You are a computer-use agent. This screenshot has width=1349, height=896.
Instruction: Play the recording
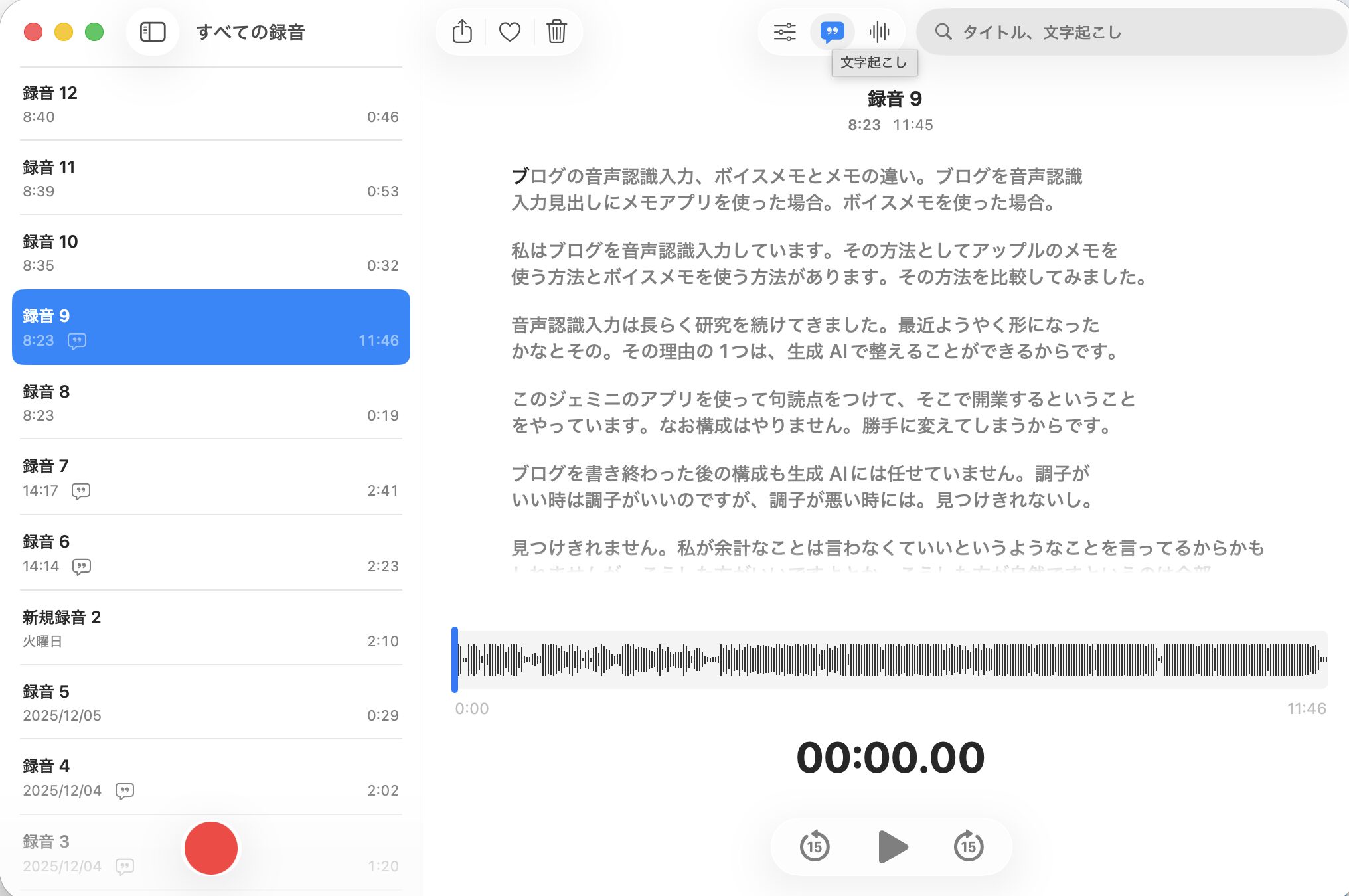(892, 846)
